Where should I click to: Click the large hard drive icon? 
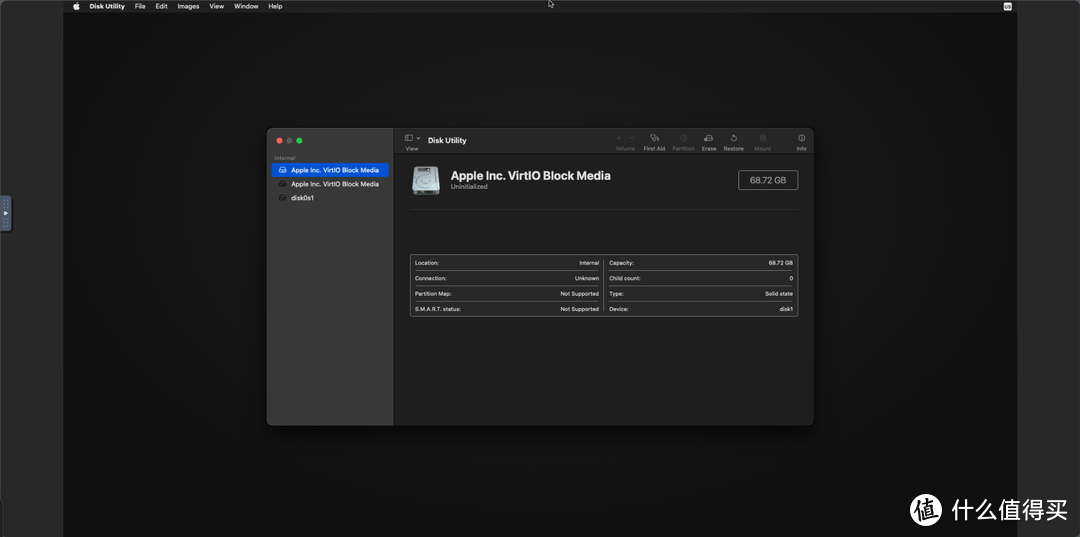tap(426, 180)
